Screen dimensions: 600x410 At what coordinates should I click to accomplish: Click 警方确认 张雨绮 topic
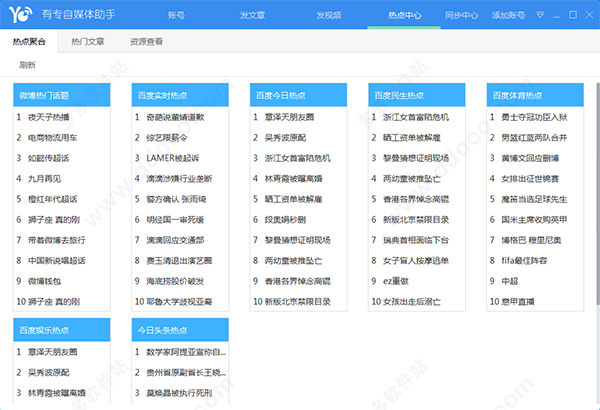pyautogui.click(x=176, y=199)
